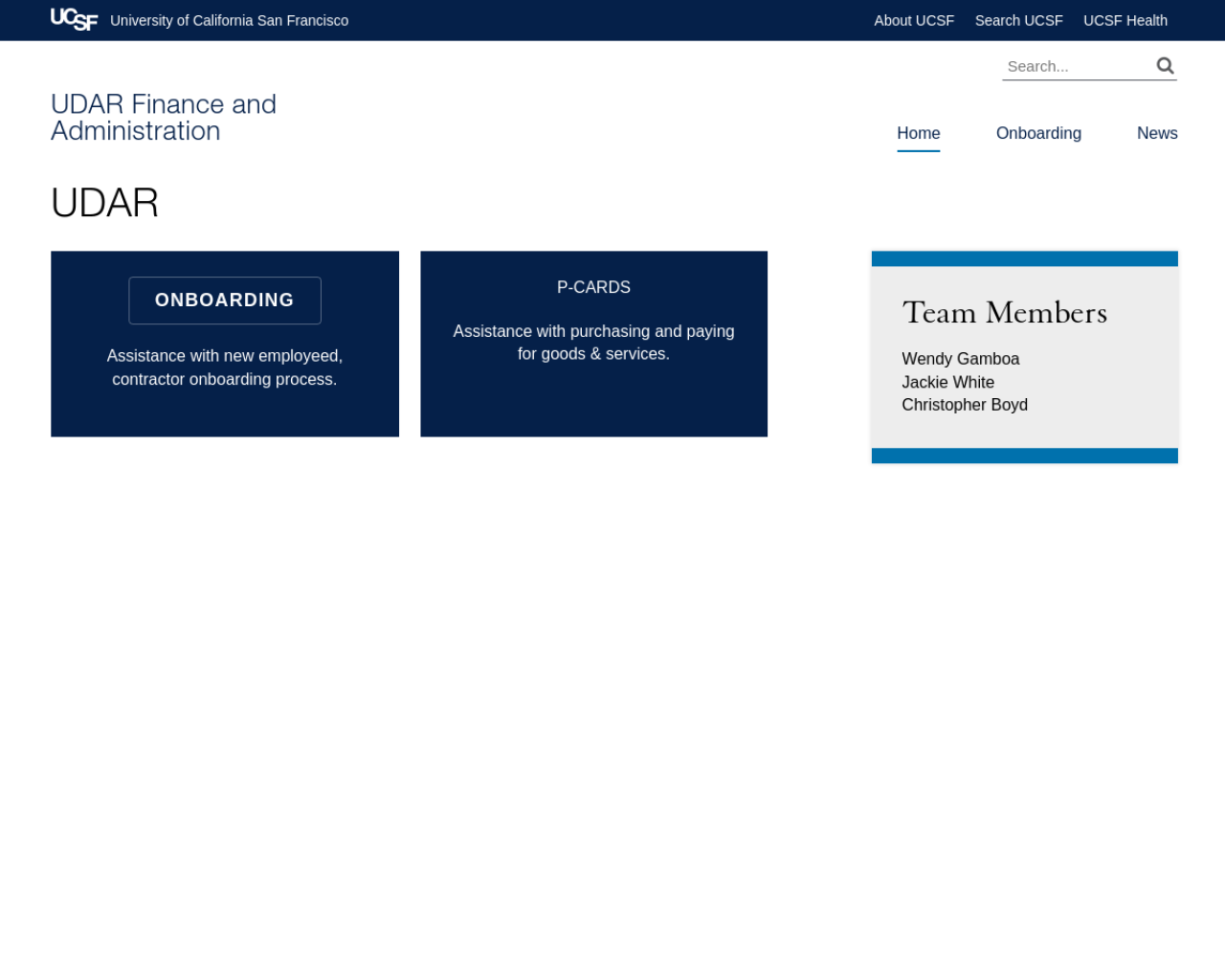The height and width of the screenshot is (980, 1225).
Task: Open the P-CARDS card title
Action: pyautogui.click(x=593, y=287)
